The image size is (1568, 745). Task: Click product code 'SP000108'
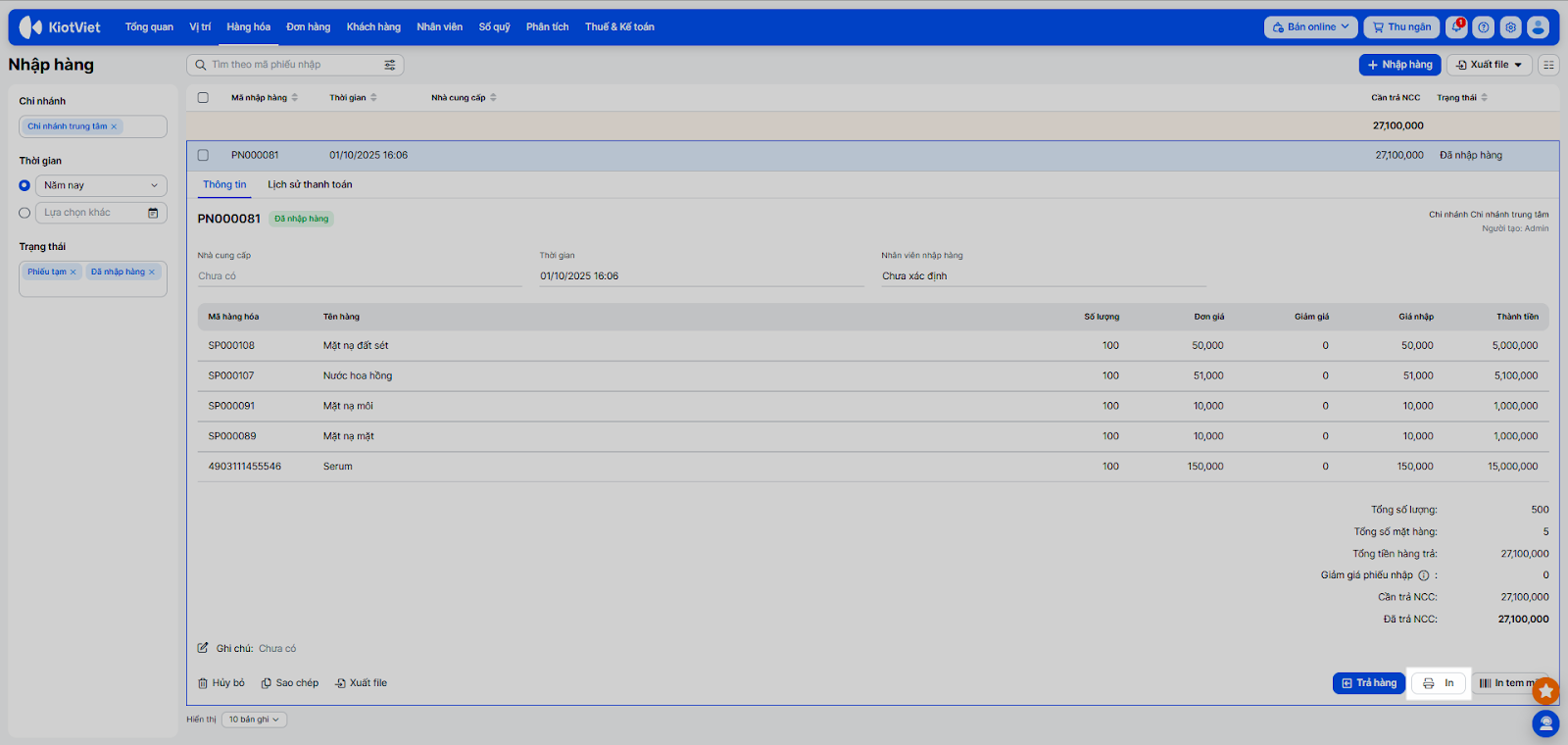(231, 346)
